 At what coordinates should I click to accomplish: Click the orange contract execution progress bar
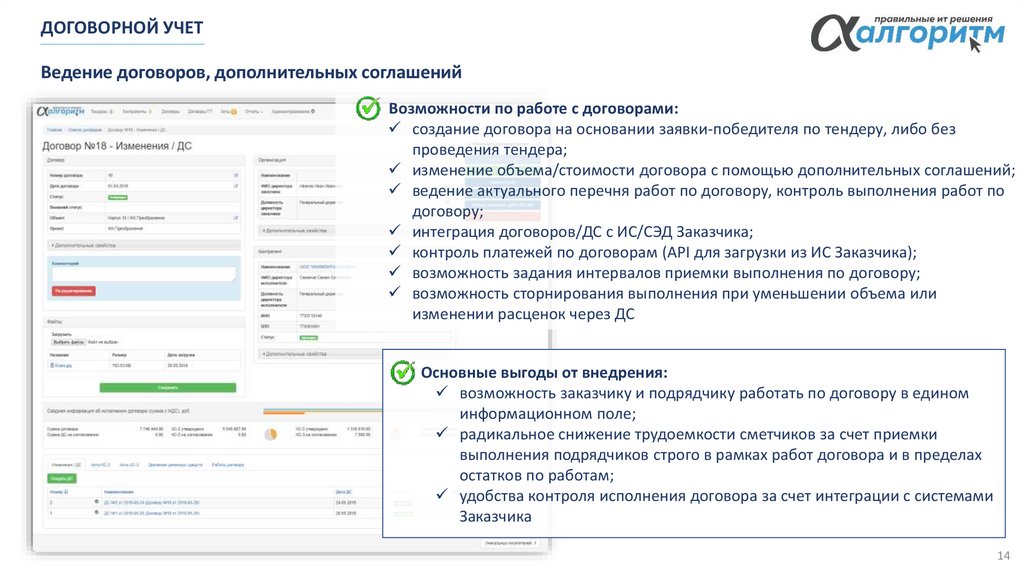(x=284, y=413)
